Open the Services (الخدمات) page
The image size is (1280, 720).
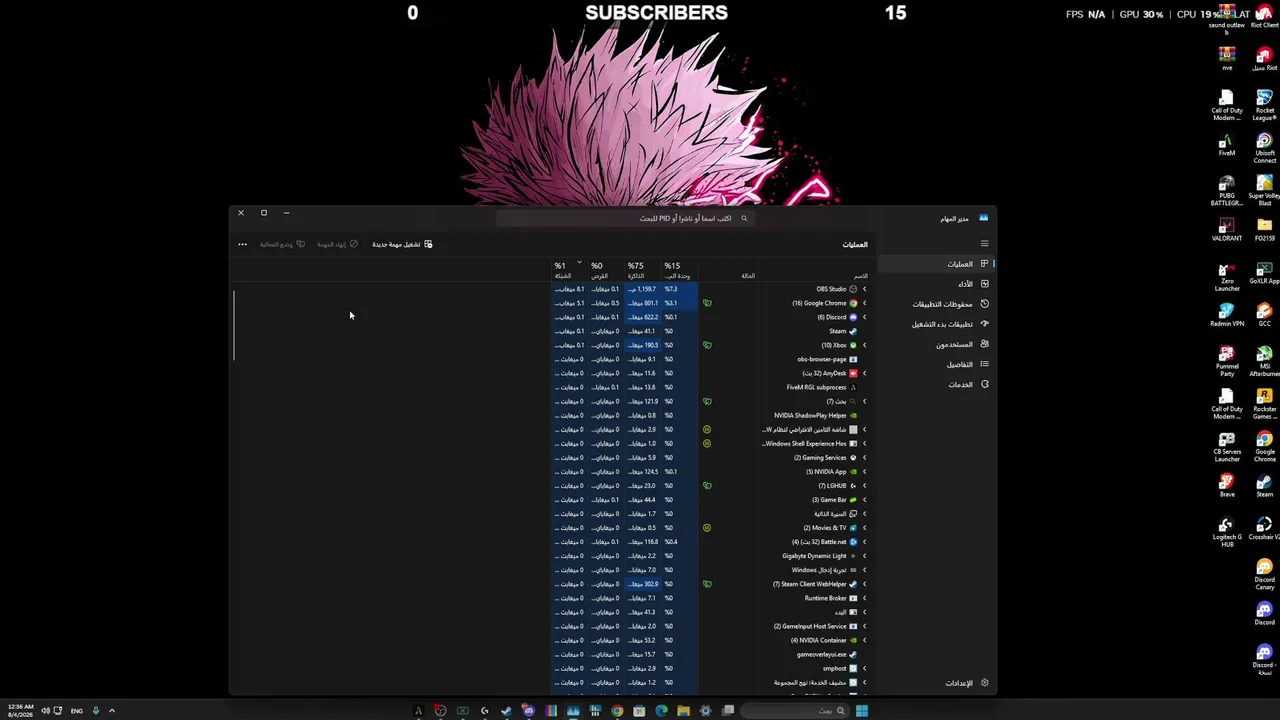935,384
